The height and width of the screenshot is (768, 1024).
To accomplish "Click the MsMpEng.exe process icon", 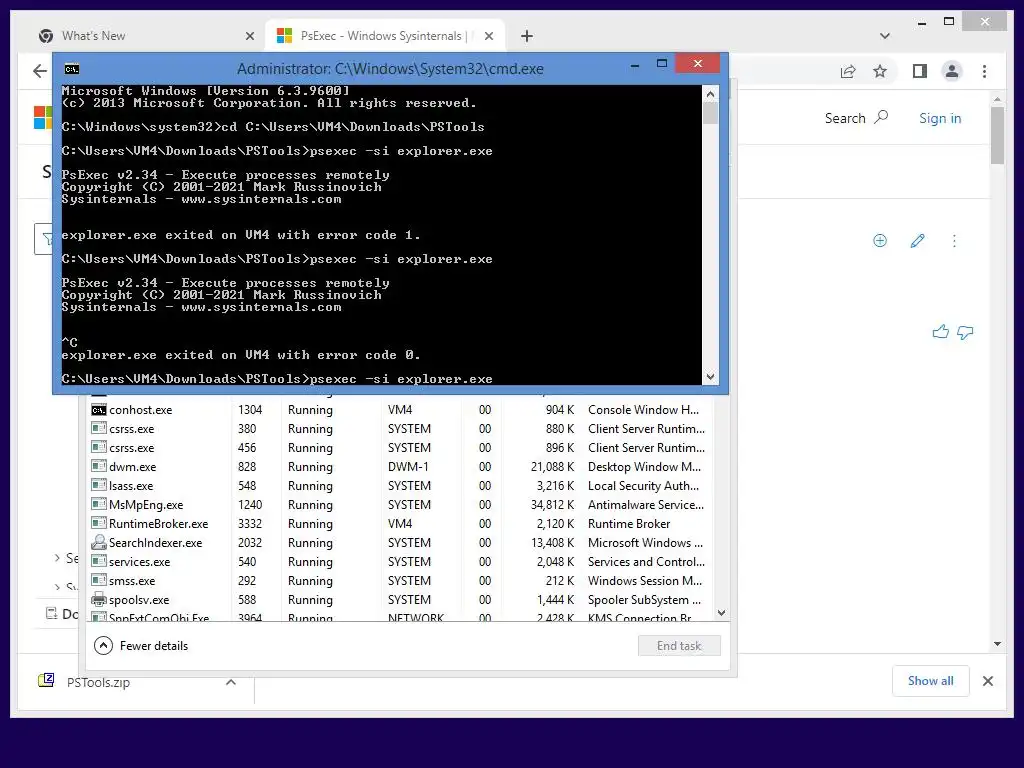I will (99, 504).
